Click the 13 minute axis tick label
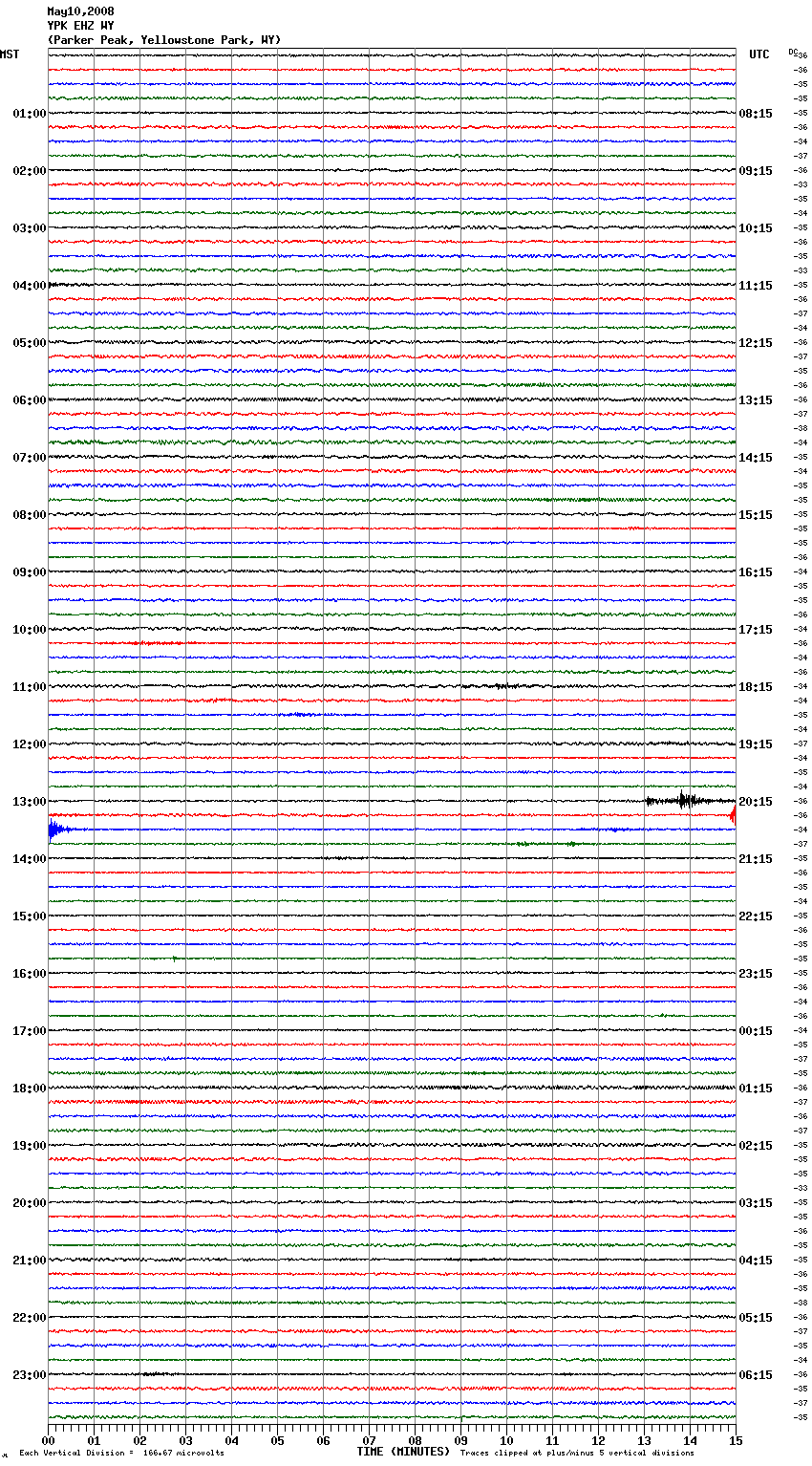The width and height of the screenshot is (812, 1466). pyautogui.click(x=644, y=1440)
